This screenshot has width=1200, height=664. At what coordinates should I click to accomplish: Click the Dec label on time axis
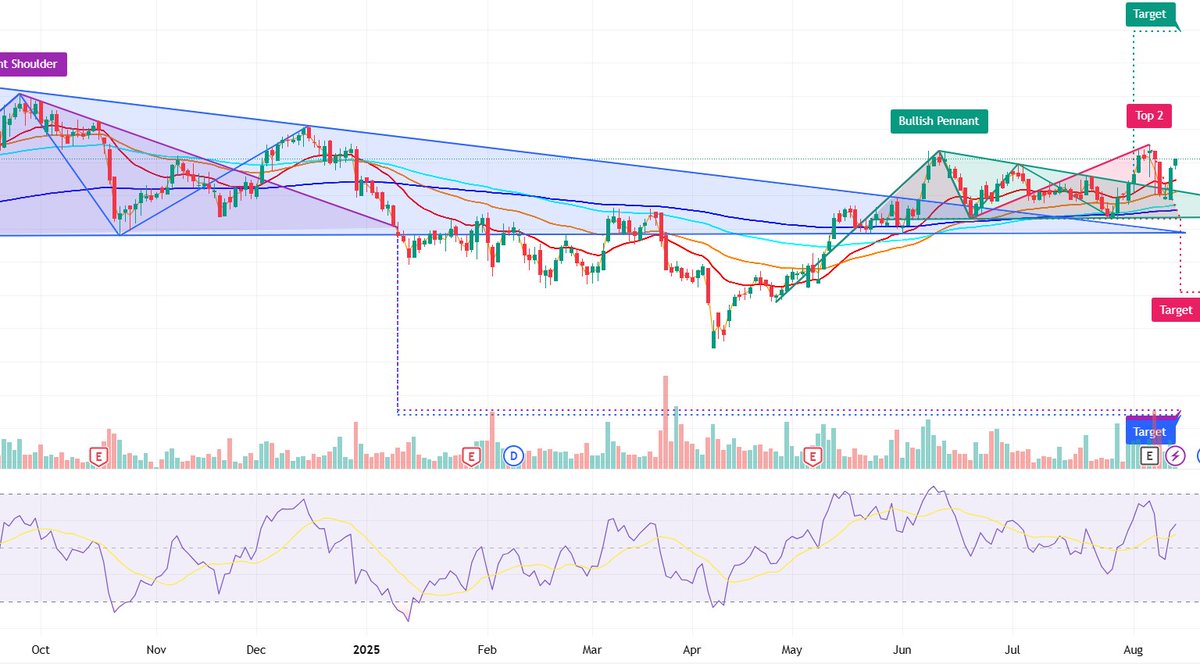tap(257, 648)
